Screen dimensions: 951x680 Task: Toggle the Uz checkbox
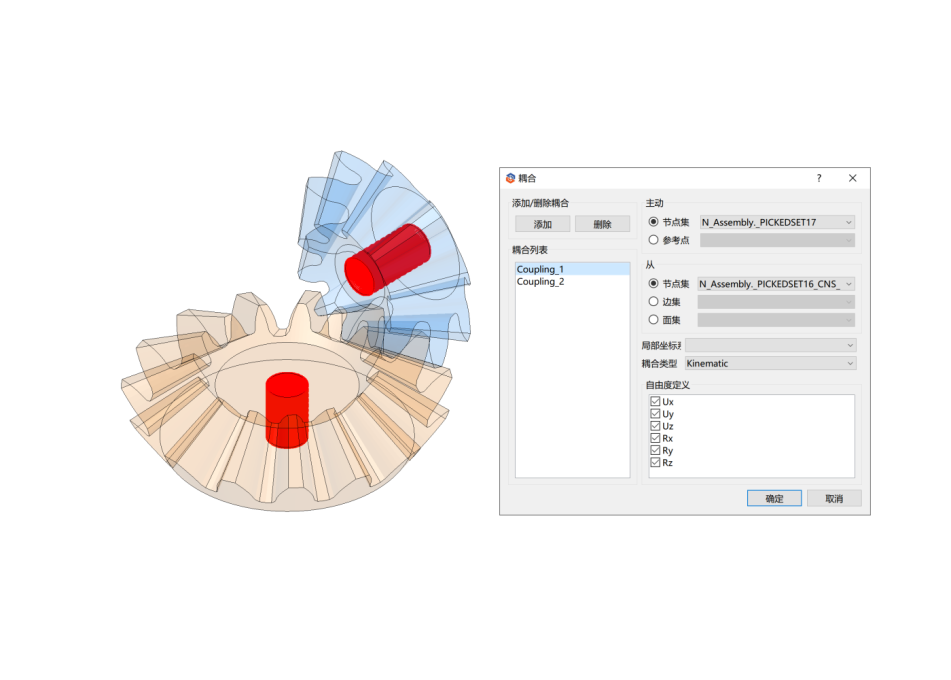655,426
